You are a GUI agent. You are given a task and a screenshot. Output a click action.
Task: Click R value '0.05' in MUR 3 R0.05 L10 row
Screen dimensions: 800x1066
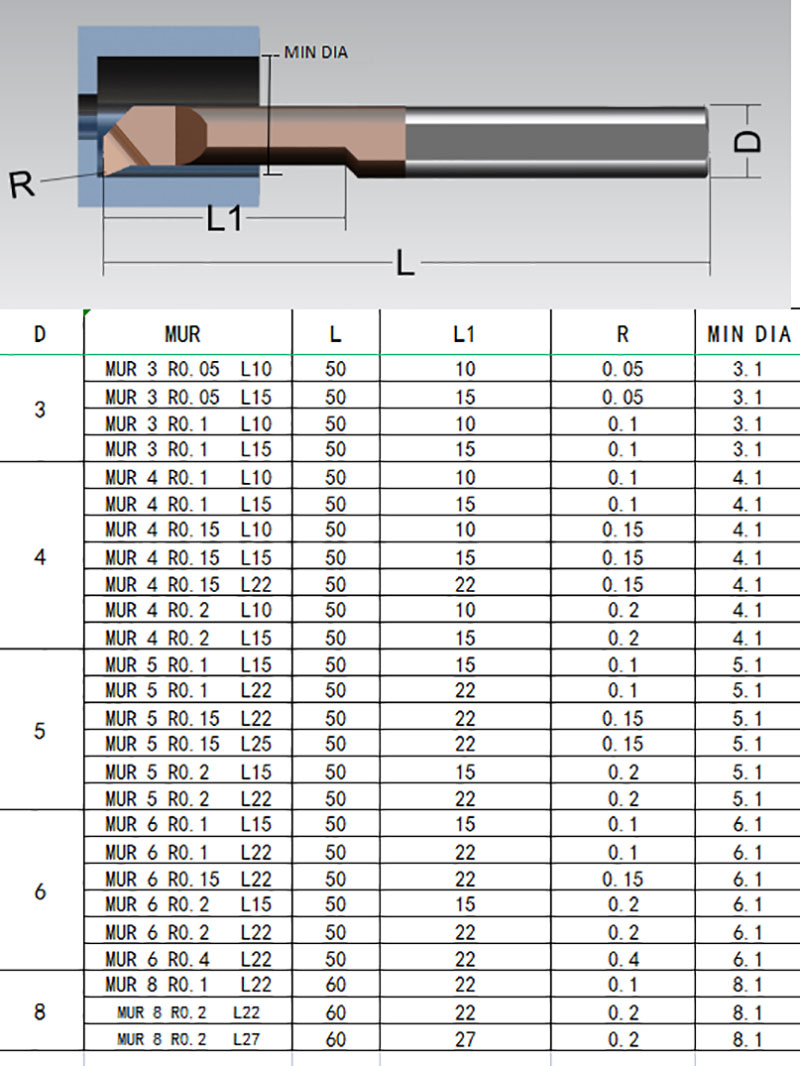[623, 369]
